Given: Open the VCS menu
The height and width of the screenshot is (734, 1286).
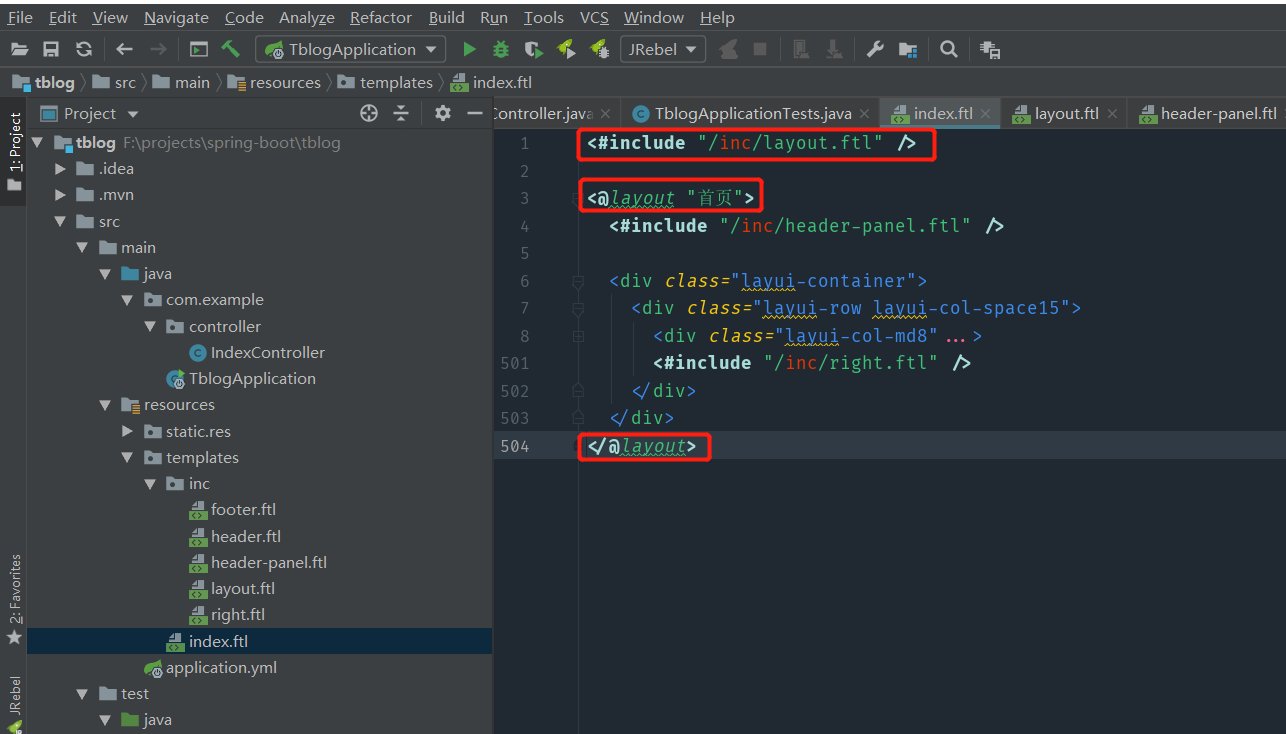Looking at the screenshot, I should pyautogui.click(x=594, y=17).
